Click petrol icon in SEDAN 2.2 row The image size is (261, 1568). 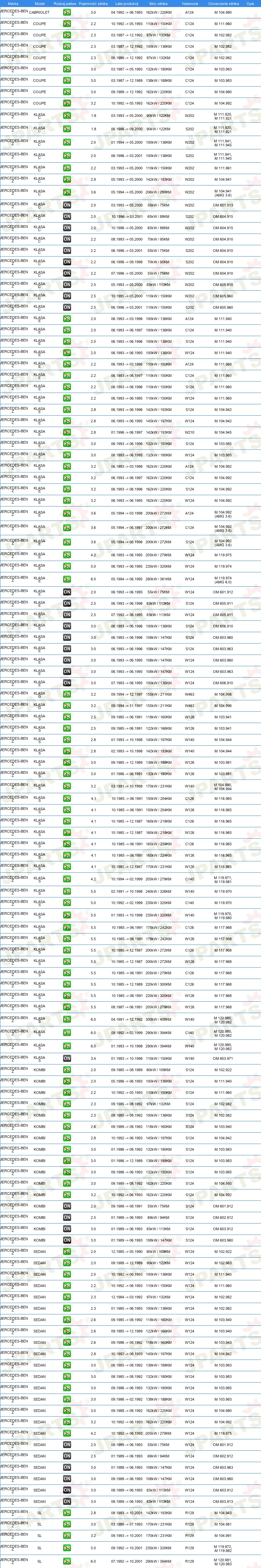click(67, 1286)
